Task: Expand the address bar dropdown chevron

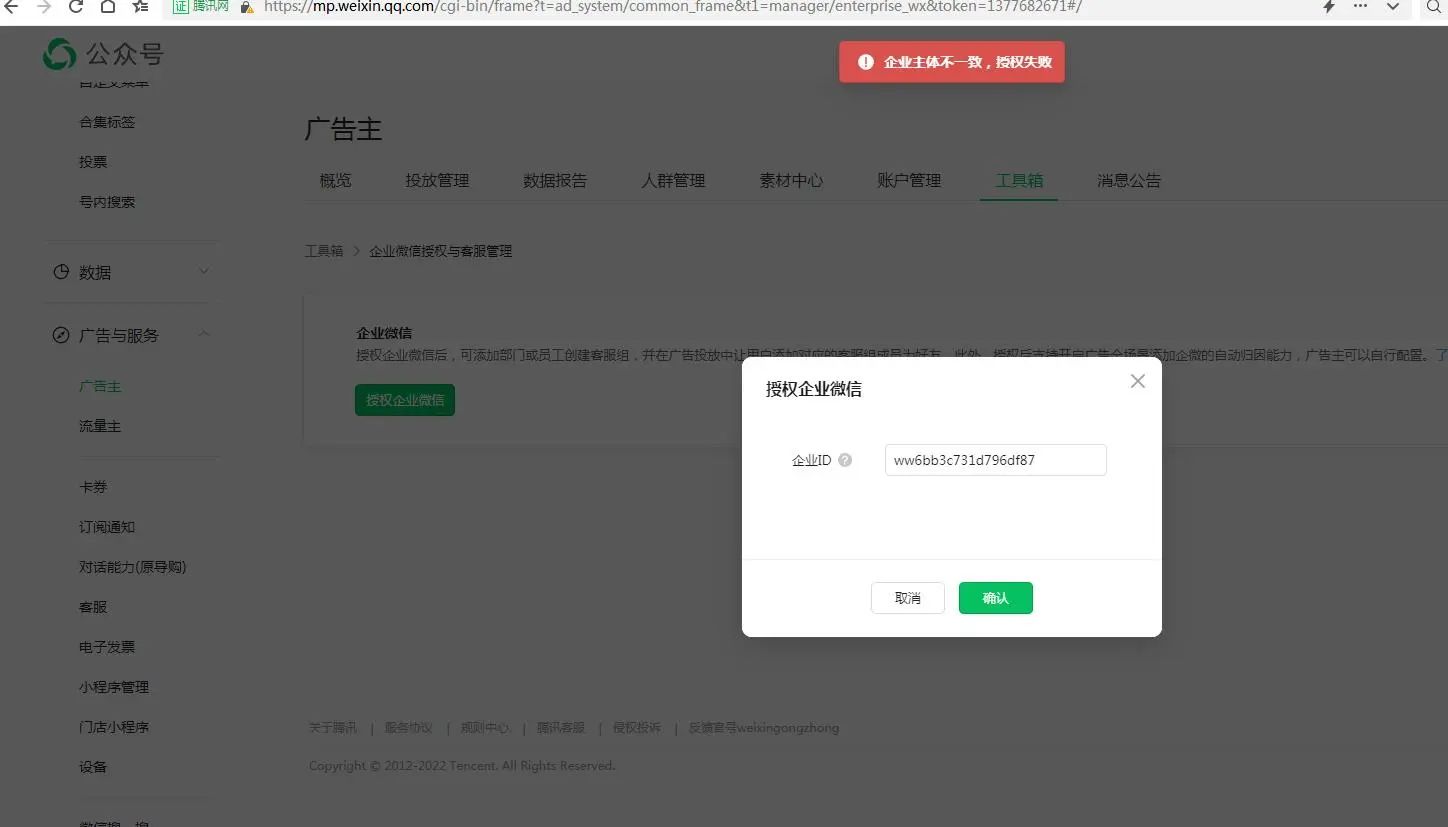Action: point(1392,6)
